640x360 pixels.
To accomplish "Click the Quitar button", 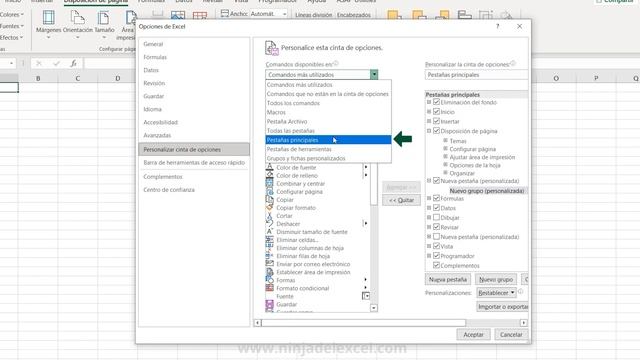I will (401, 200).
